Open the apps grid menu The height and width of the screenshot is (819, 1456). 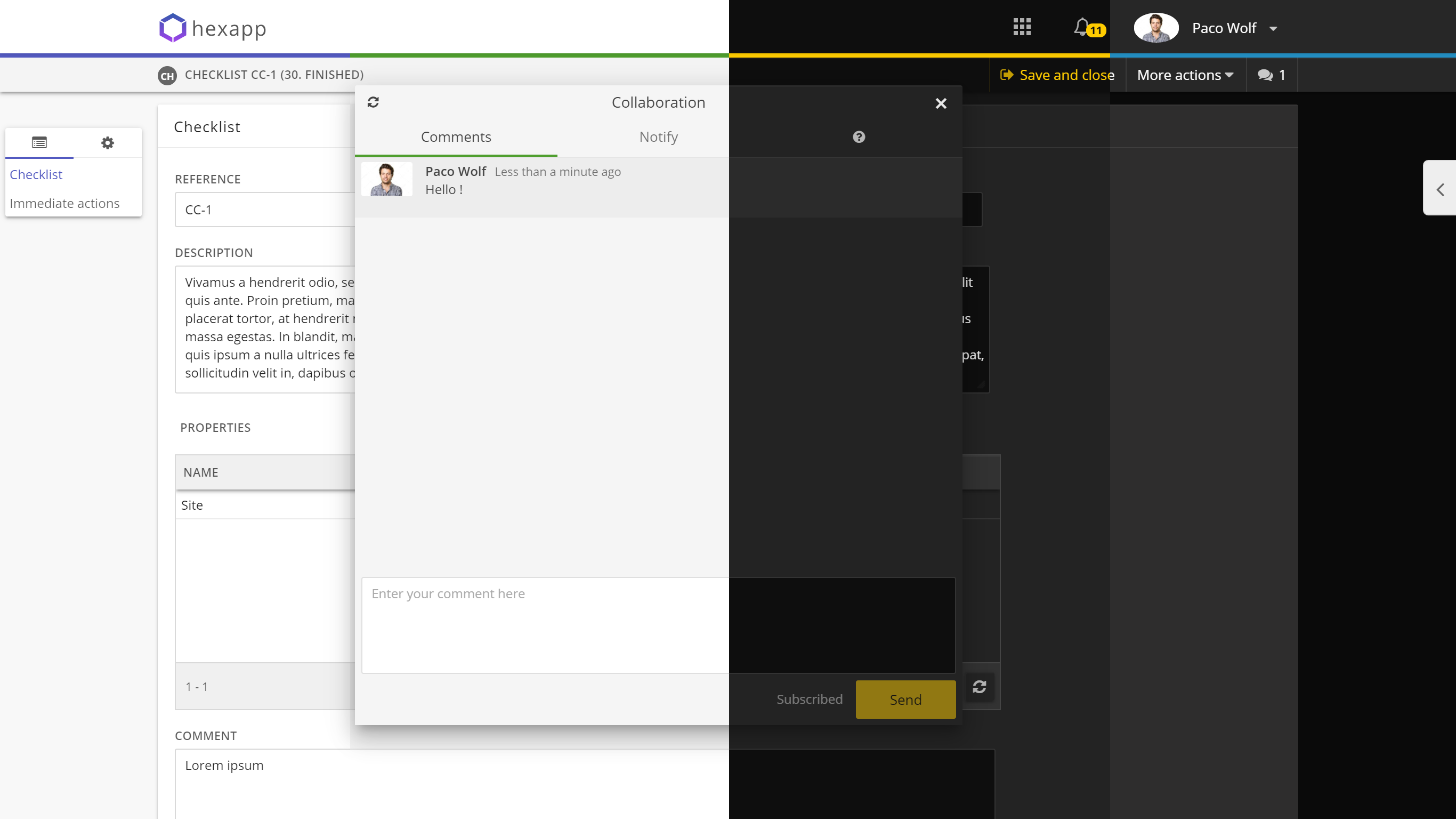coord(1022,27)
